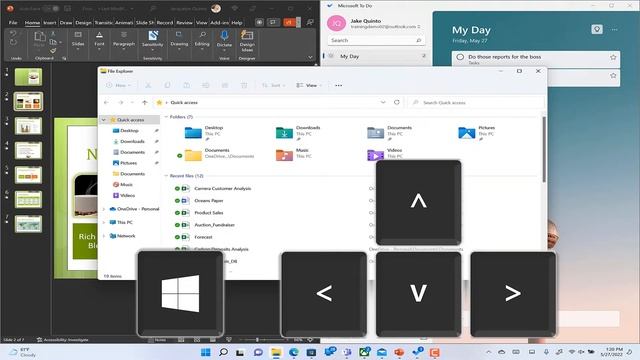Click the Excel icon on the taskbar
The height and width of the screenshot is (360, 640).
tap(364, 352)
